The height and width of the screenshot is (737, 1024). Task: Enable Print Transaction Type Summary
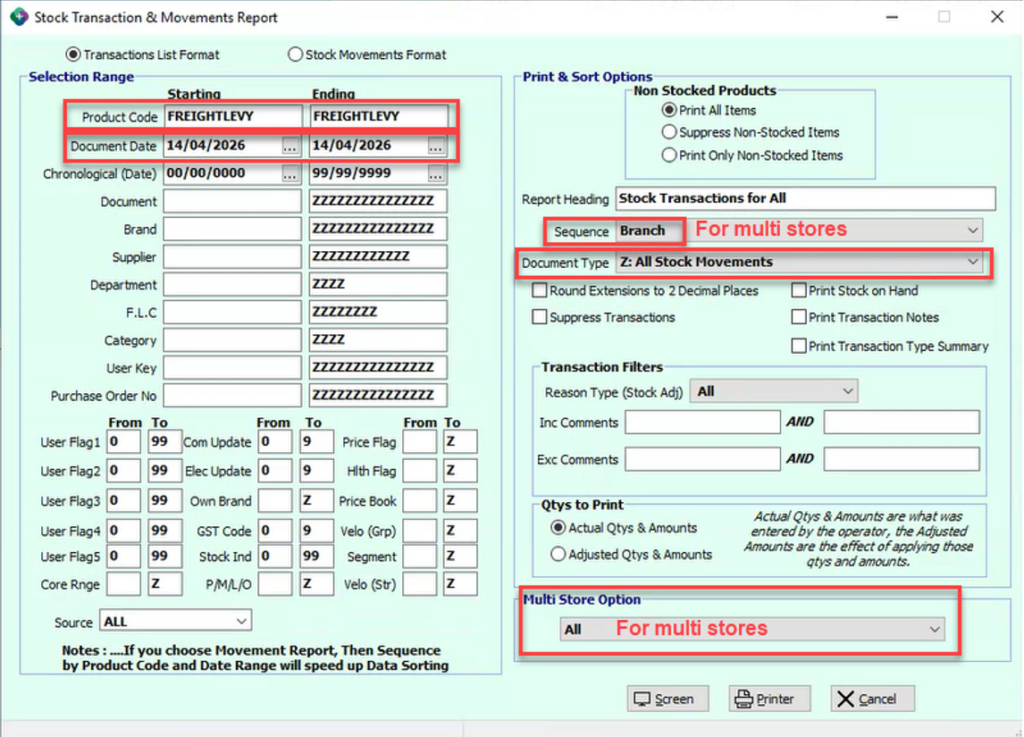pos(799,346)
